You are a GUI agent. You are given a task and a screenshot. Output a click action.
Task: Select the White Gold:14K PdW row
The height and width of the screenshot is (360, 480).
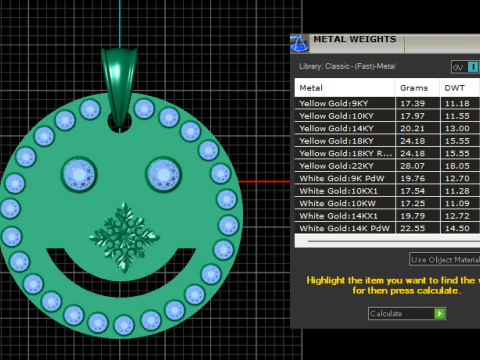(387, 228)
